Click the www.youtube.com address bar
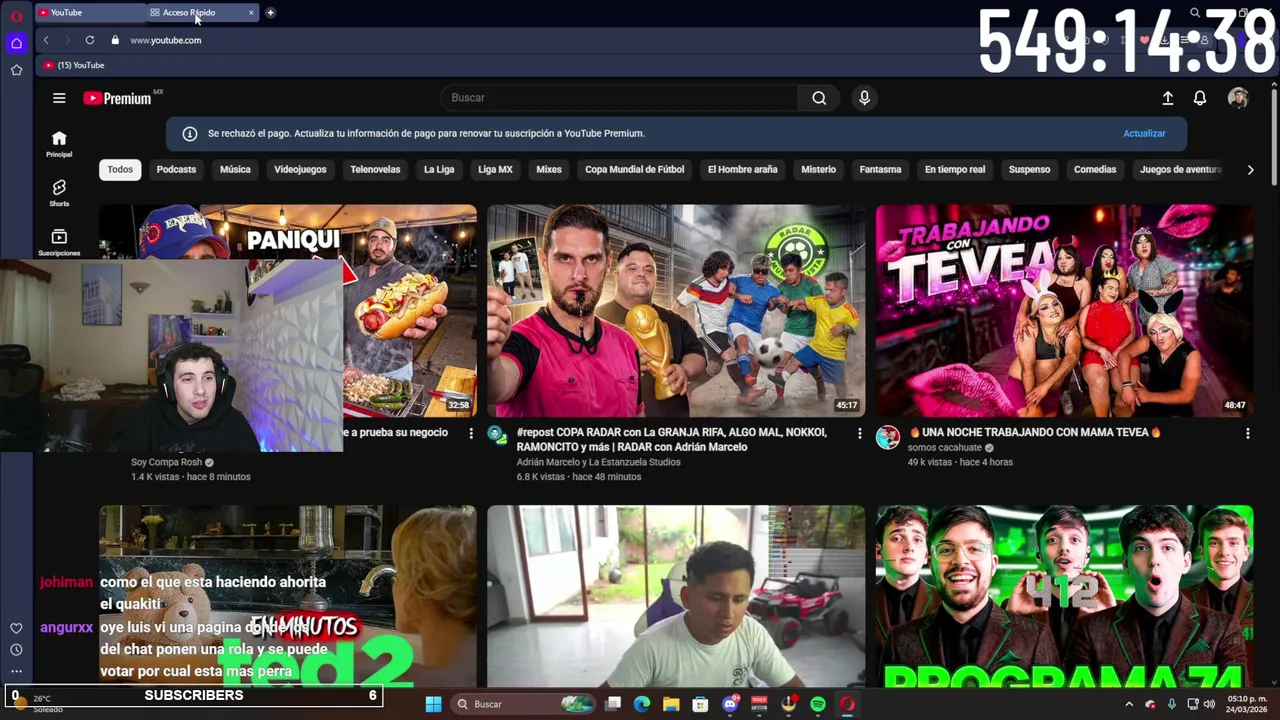Viewport: 1280px width, 720px height. tap(166, 40)
